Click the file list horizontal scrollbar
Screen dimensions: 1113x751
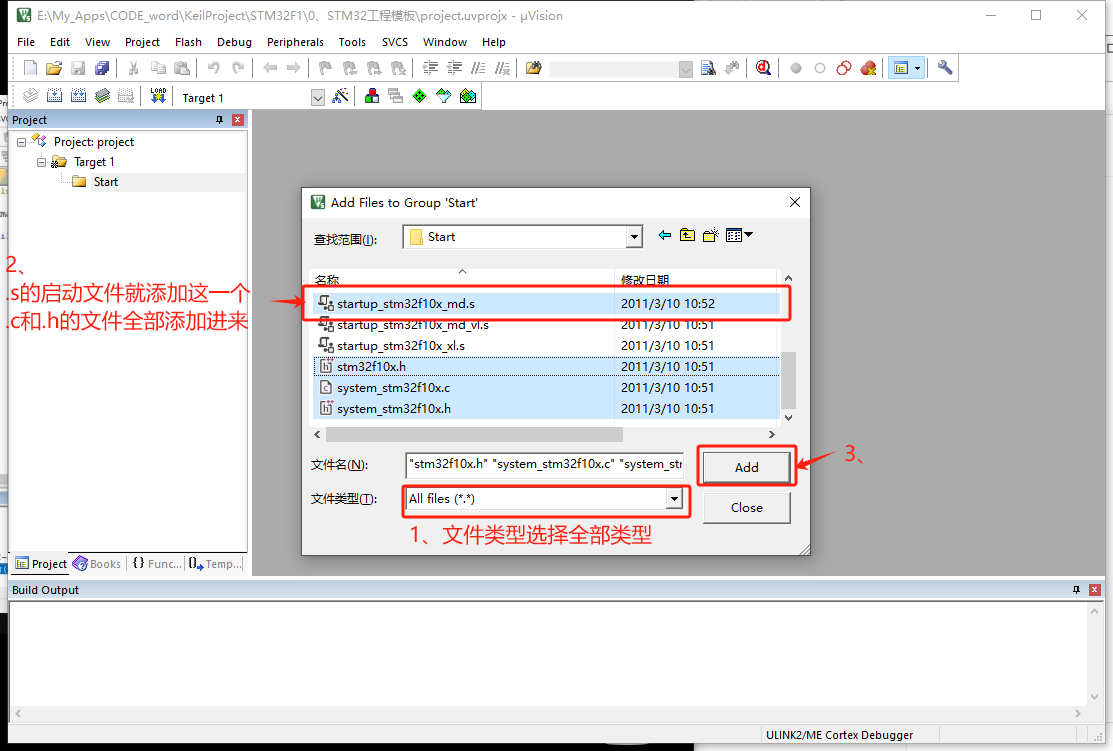(x=474, y=434)
